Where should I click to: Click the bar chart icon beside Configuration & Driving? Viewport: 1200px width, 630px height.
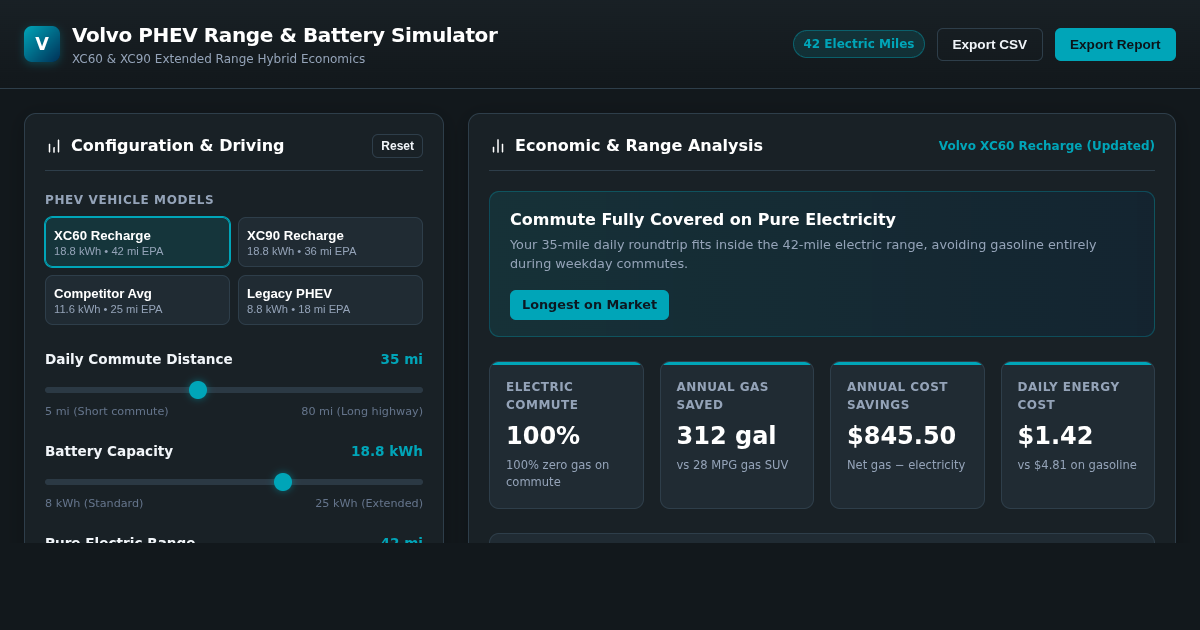click(54, 146)
